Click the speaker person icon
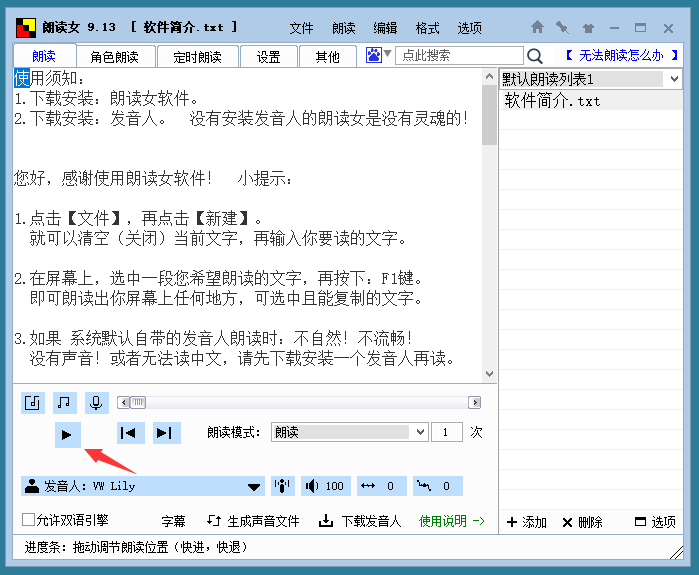The height and width of the screenshot is (575, 699). [x=32, y=486]
